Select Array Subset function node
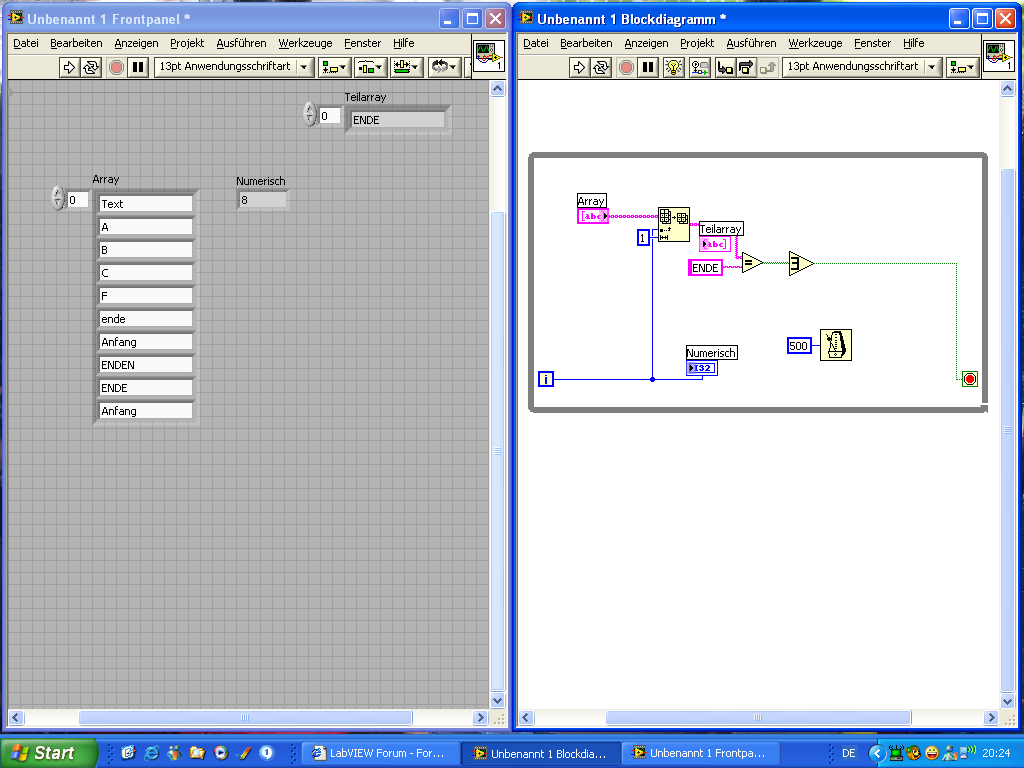1024x768 pixels. tap(673, 224)
